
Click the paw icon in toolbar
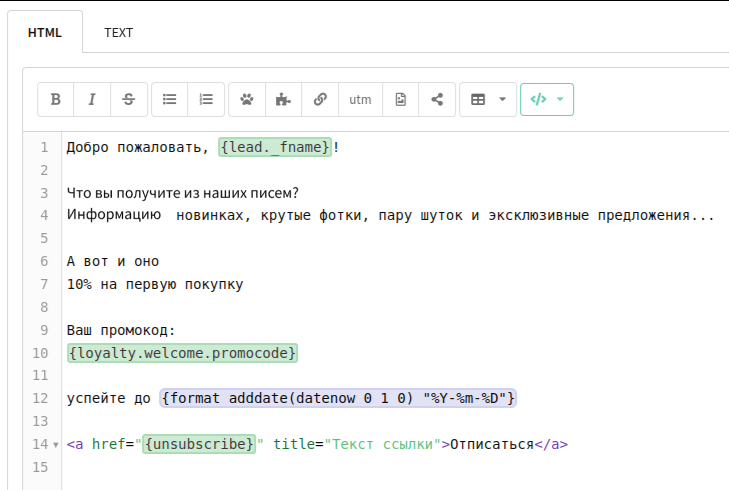[247, 99]
